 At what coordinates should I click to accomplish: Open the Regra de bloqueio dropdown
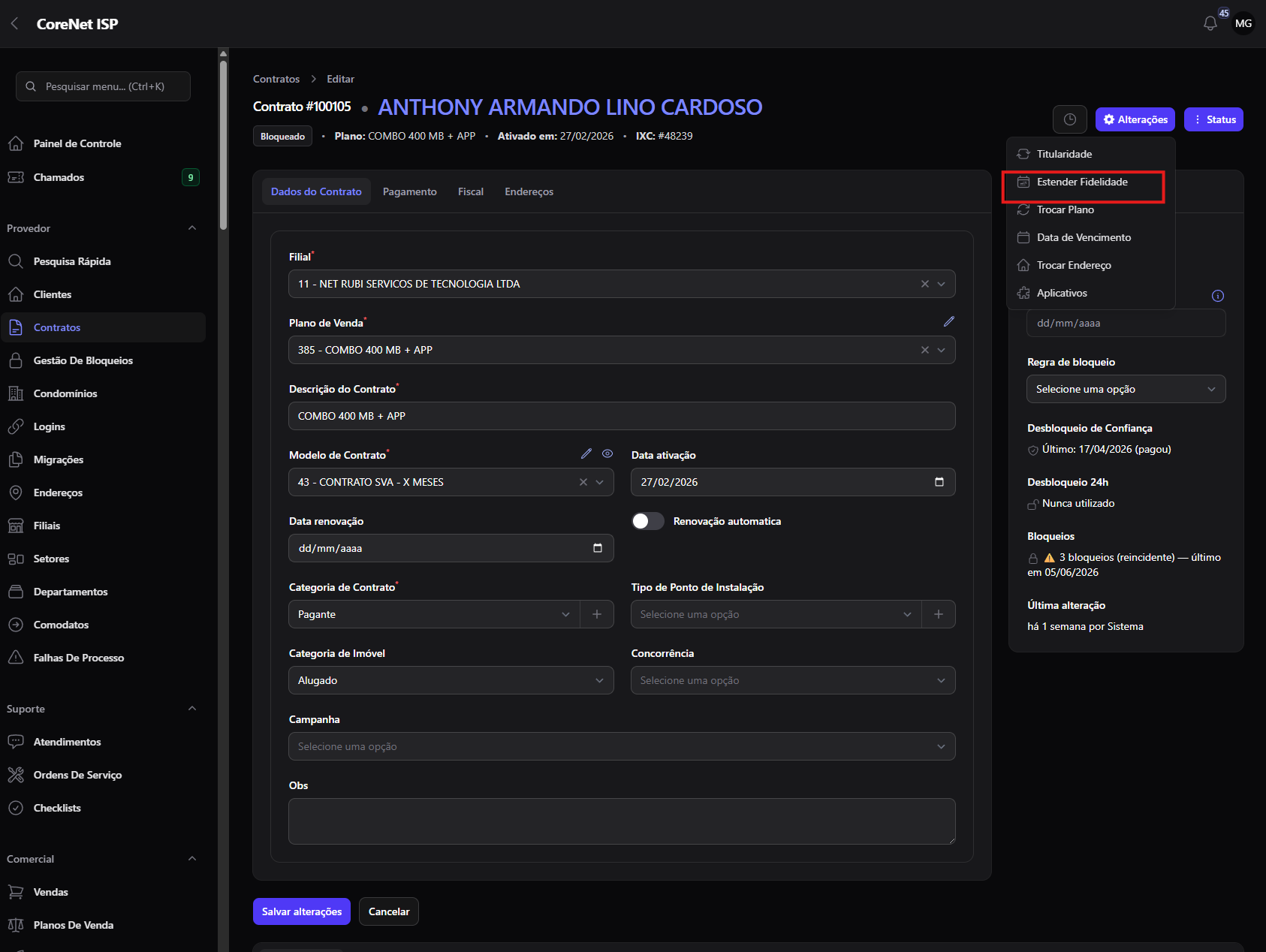tap(1126, 389)
